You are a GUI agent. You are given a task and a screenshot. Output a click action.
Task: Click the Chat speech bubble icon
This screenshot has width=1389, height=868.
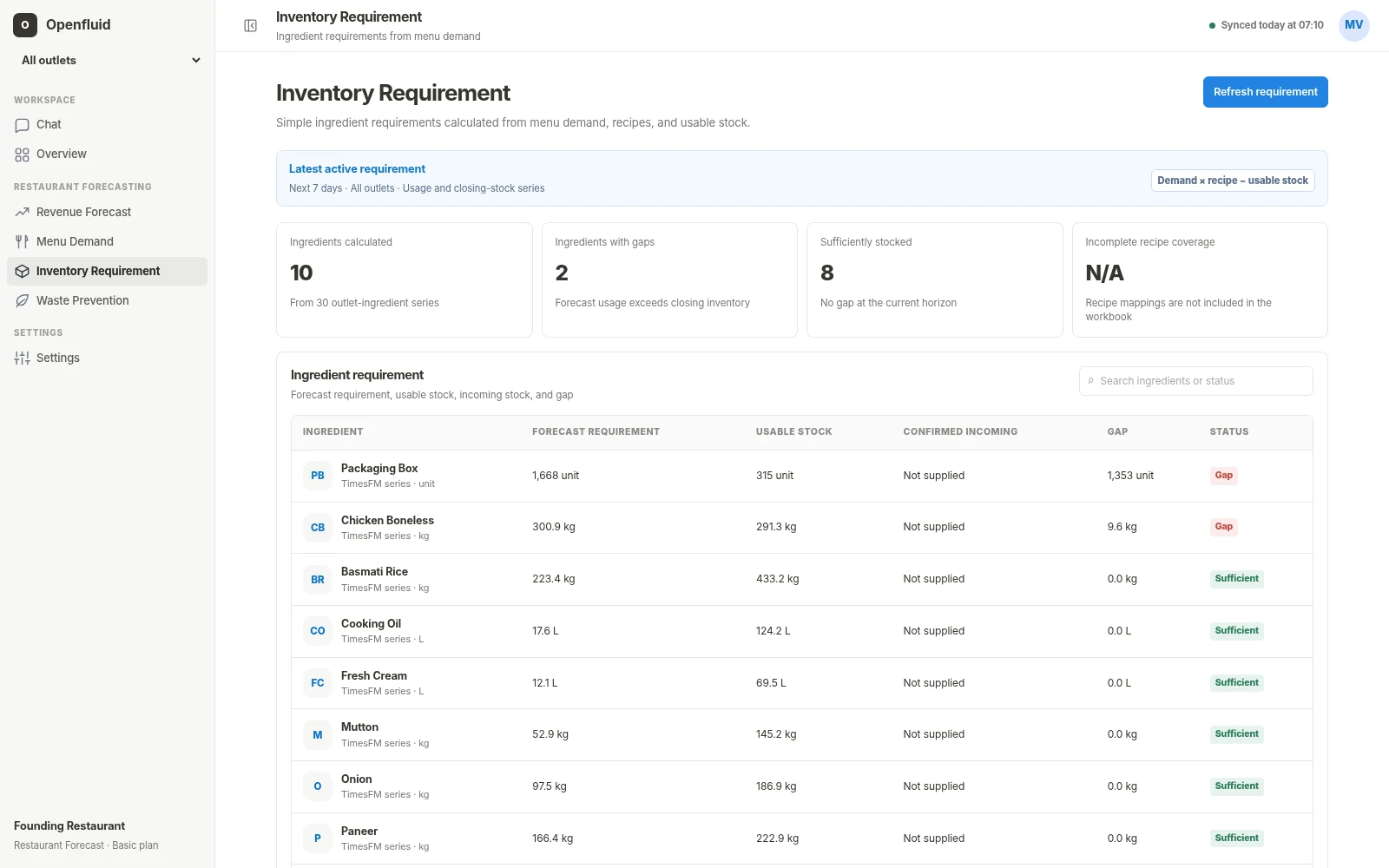pos(23,125)
